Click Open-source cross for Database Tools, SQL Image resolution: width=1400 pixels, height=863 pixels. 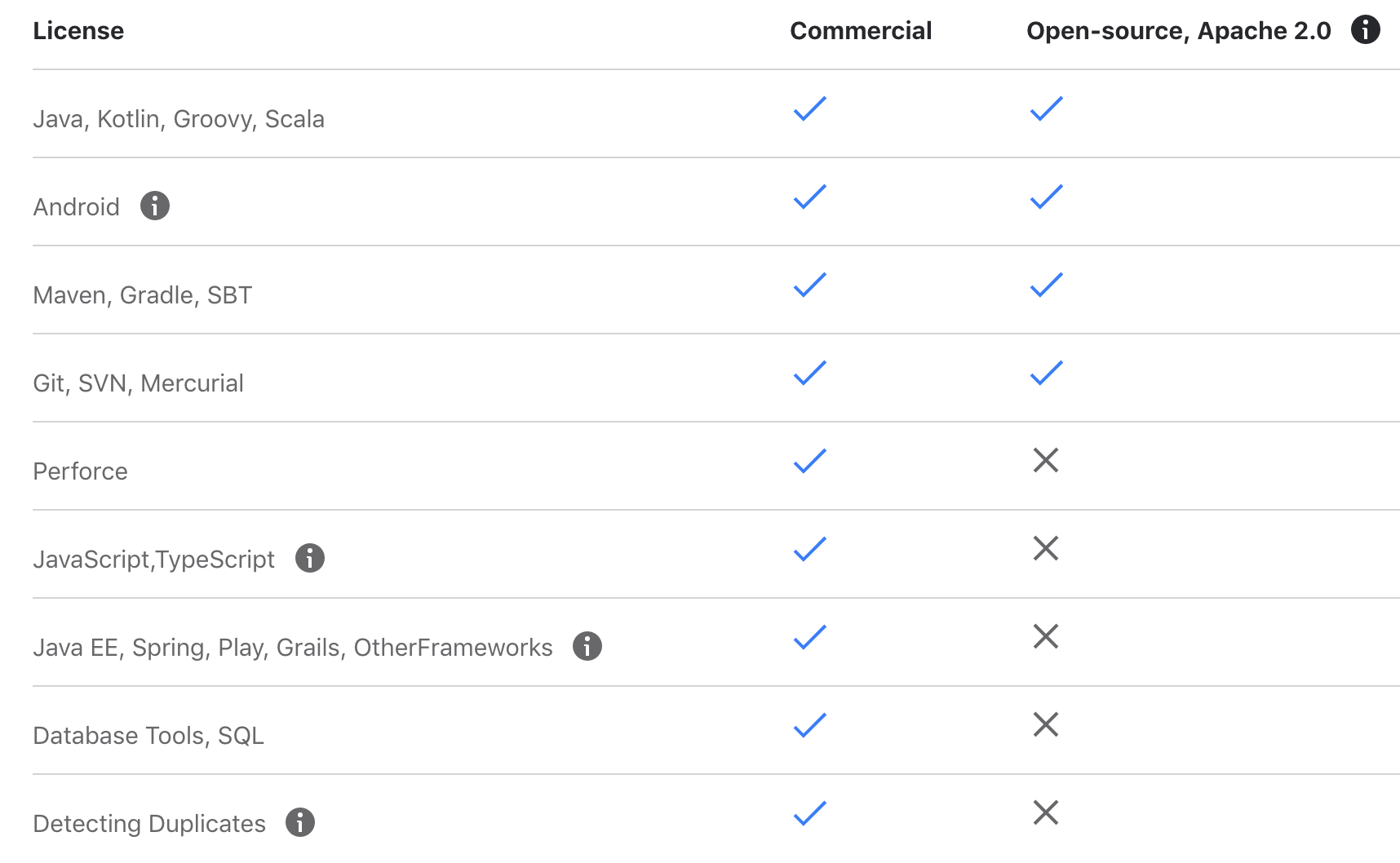1046,724
